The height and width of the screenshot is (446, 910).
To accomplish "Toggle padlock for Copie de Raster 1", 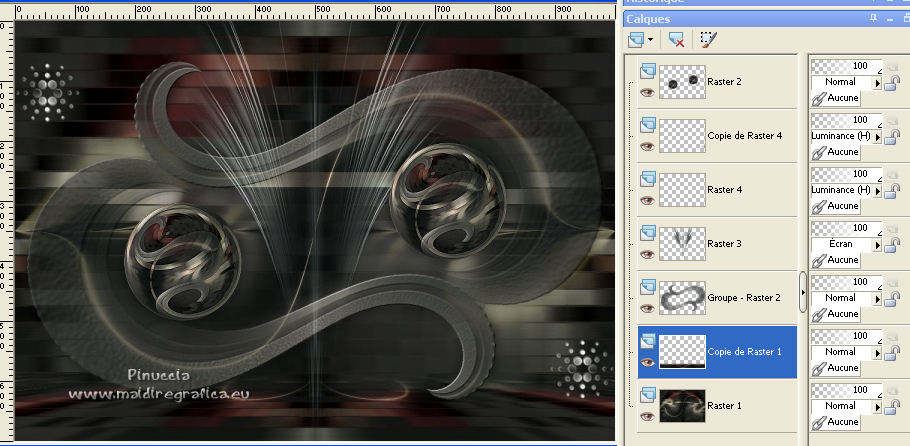I will click(892, 354).
